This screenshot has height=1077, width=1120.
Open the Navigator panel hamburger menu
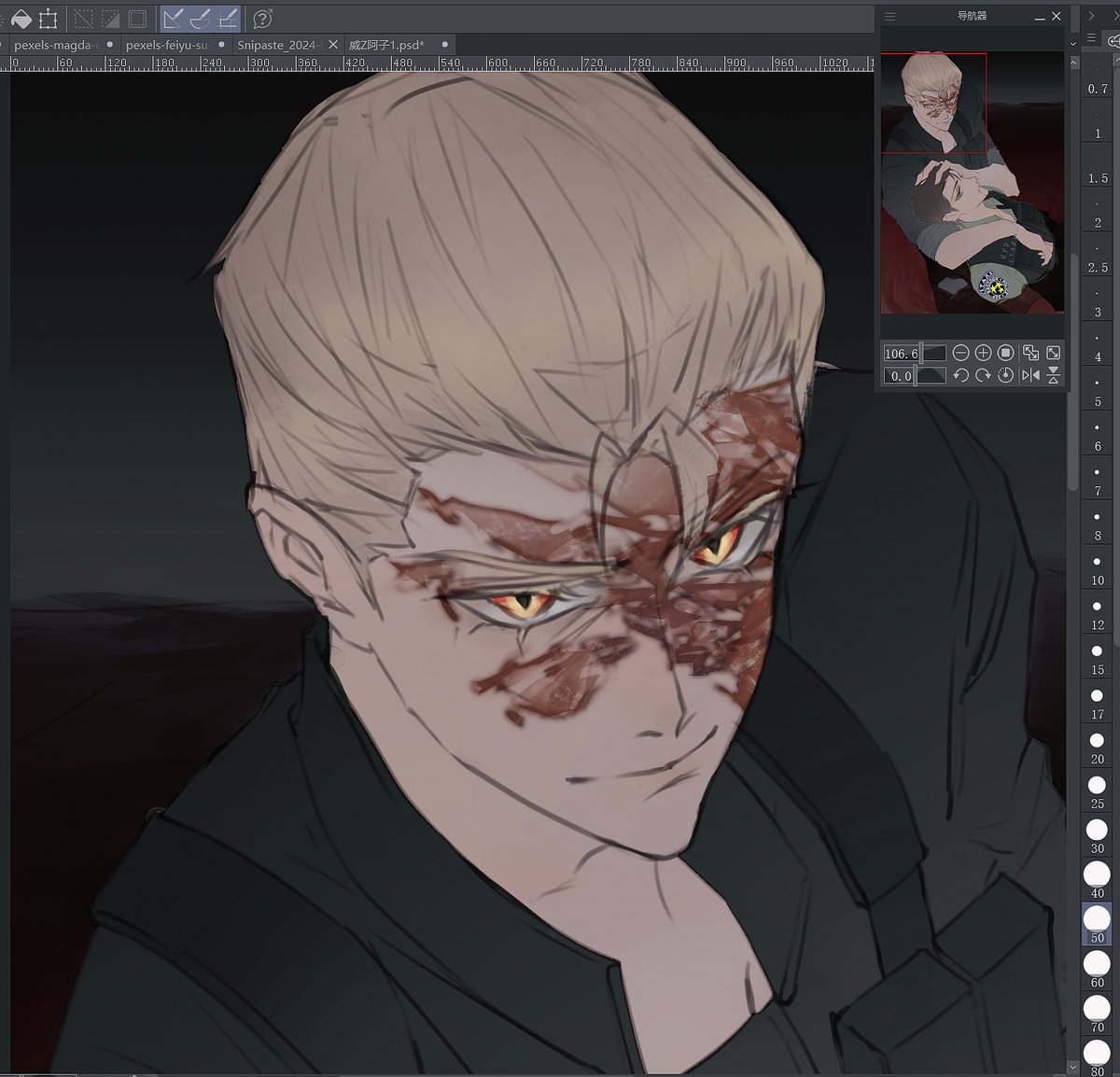(890, 17)
